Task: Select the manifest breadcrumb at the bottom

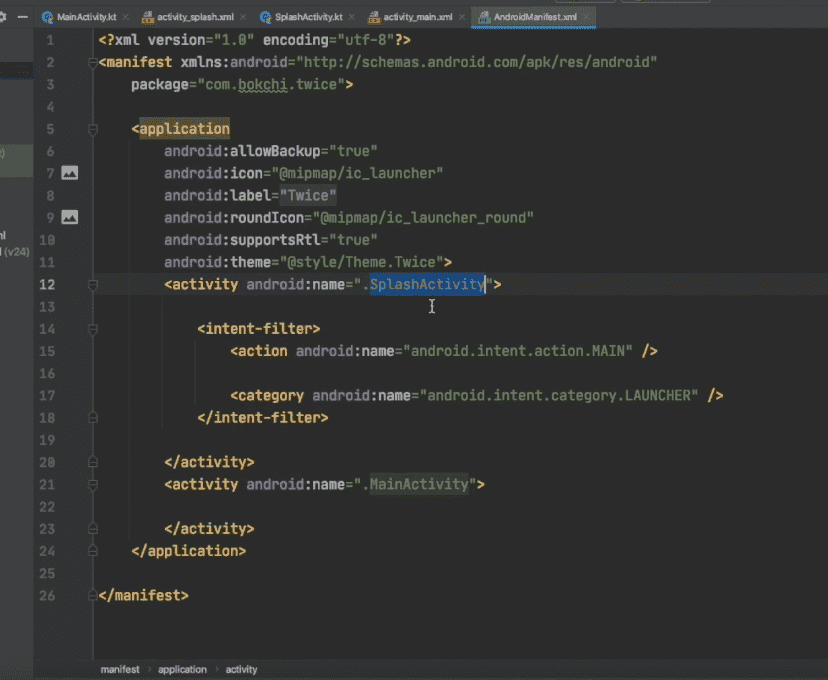Action: tap(119, 669)
